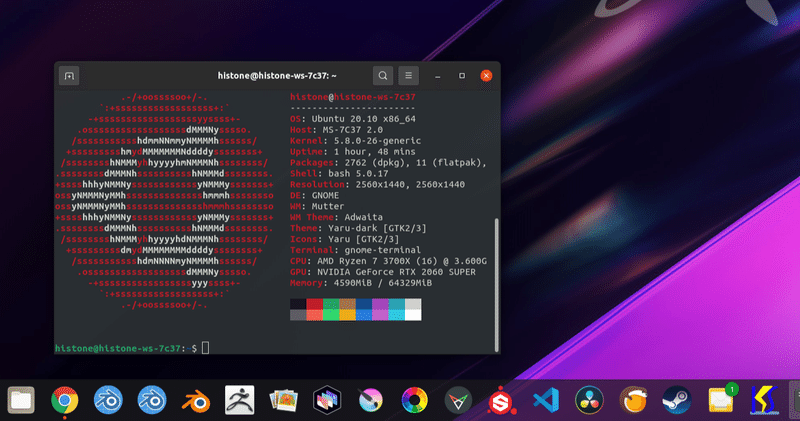
Task: Open the hexagon-shaped app icon
Action: (327, 400)
